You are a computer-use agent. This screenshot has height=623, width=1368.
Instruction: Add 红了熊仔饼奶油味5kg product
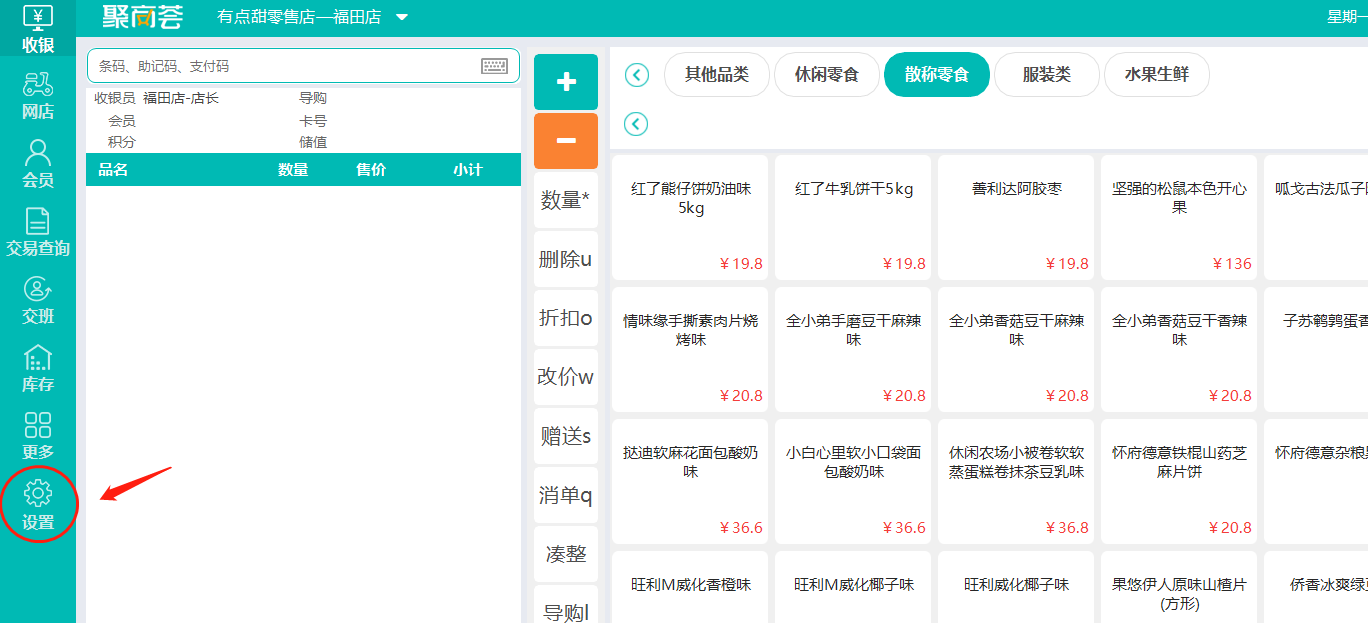pyautogui.click(x=690, y=217)
